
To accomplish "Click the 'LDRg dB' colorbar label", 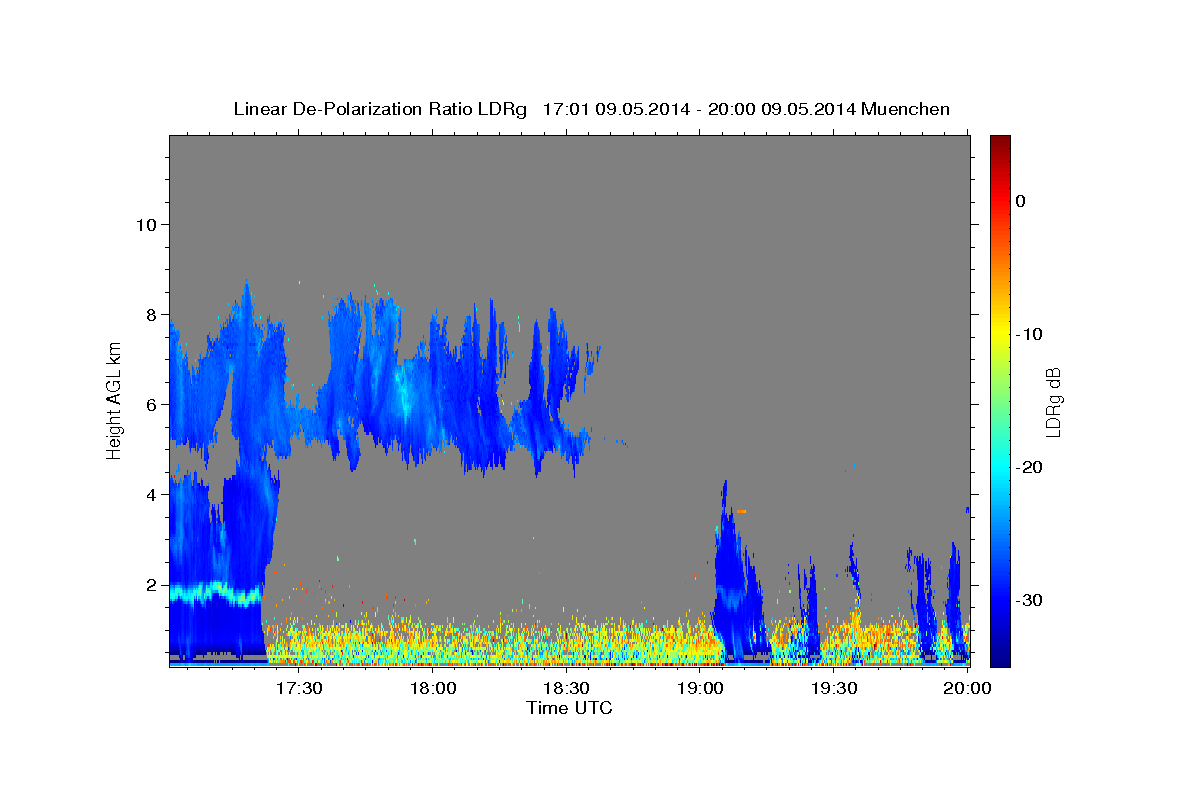I will click(1052, 401).
